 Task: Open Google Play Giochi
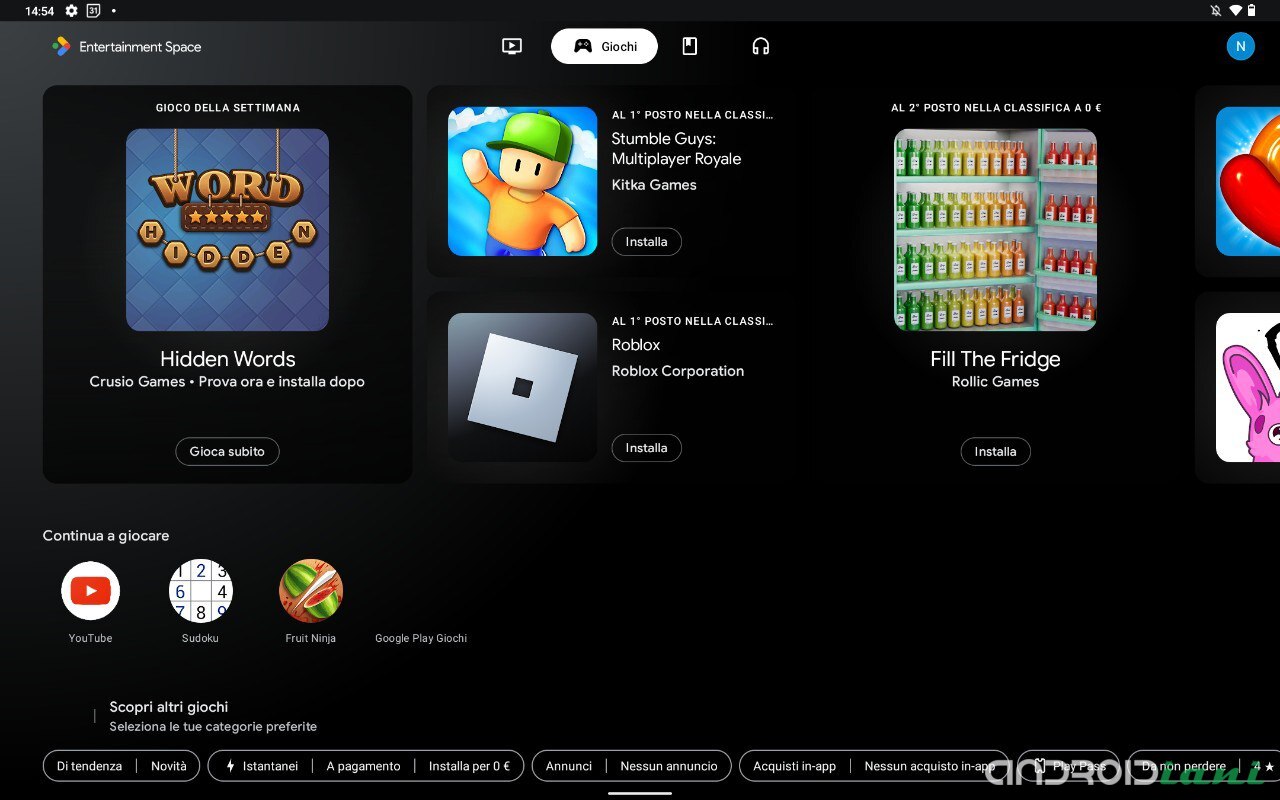[421, 638]
